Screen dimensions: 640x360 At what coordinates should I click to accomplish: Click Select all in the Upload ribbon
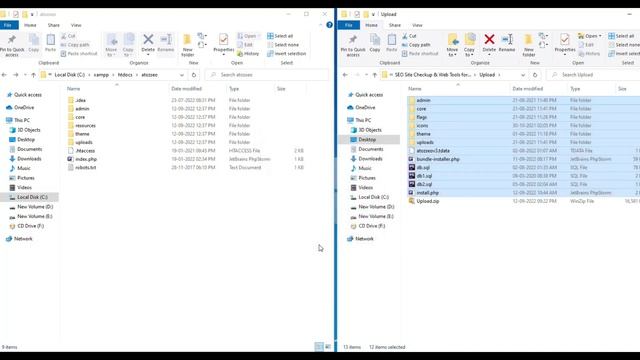coord(621,36)
